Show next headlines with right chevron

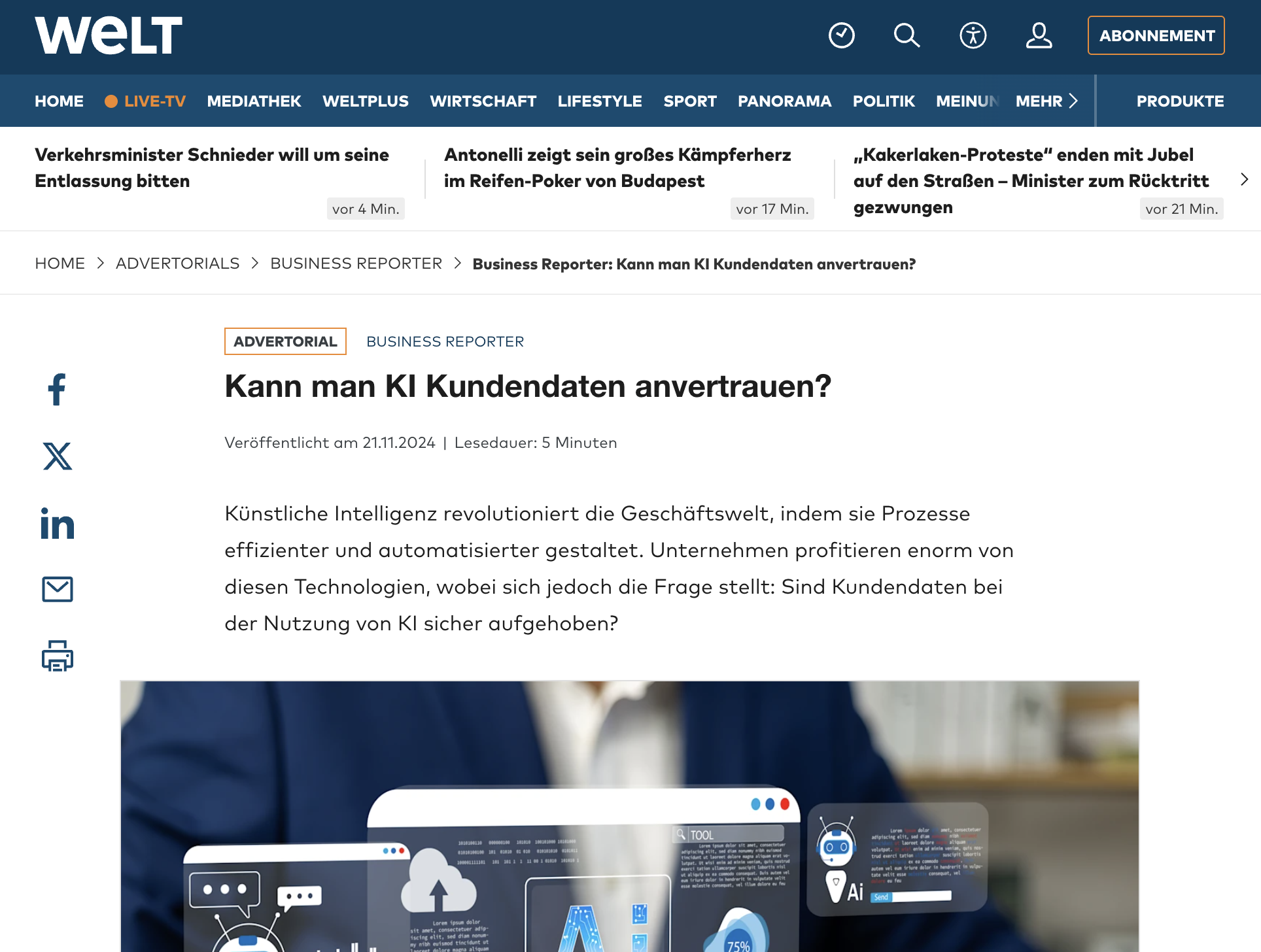point(1244,179)
